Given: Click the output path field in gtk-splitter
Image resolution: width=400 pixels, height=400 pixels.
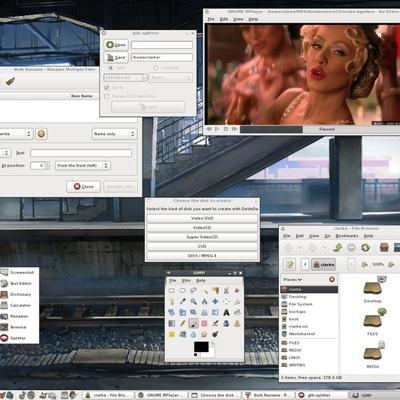Looking at the screenshot, I should (x=162, y=57).
